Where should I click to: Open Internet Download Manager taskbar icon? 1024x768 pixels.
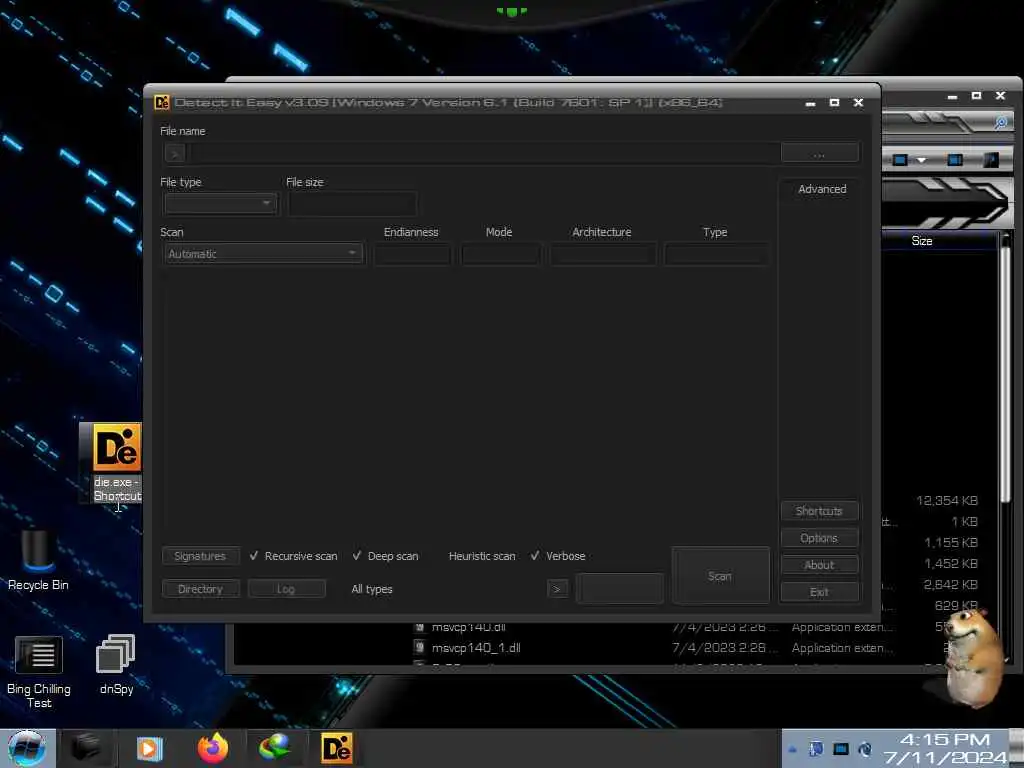274,748
